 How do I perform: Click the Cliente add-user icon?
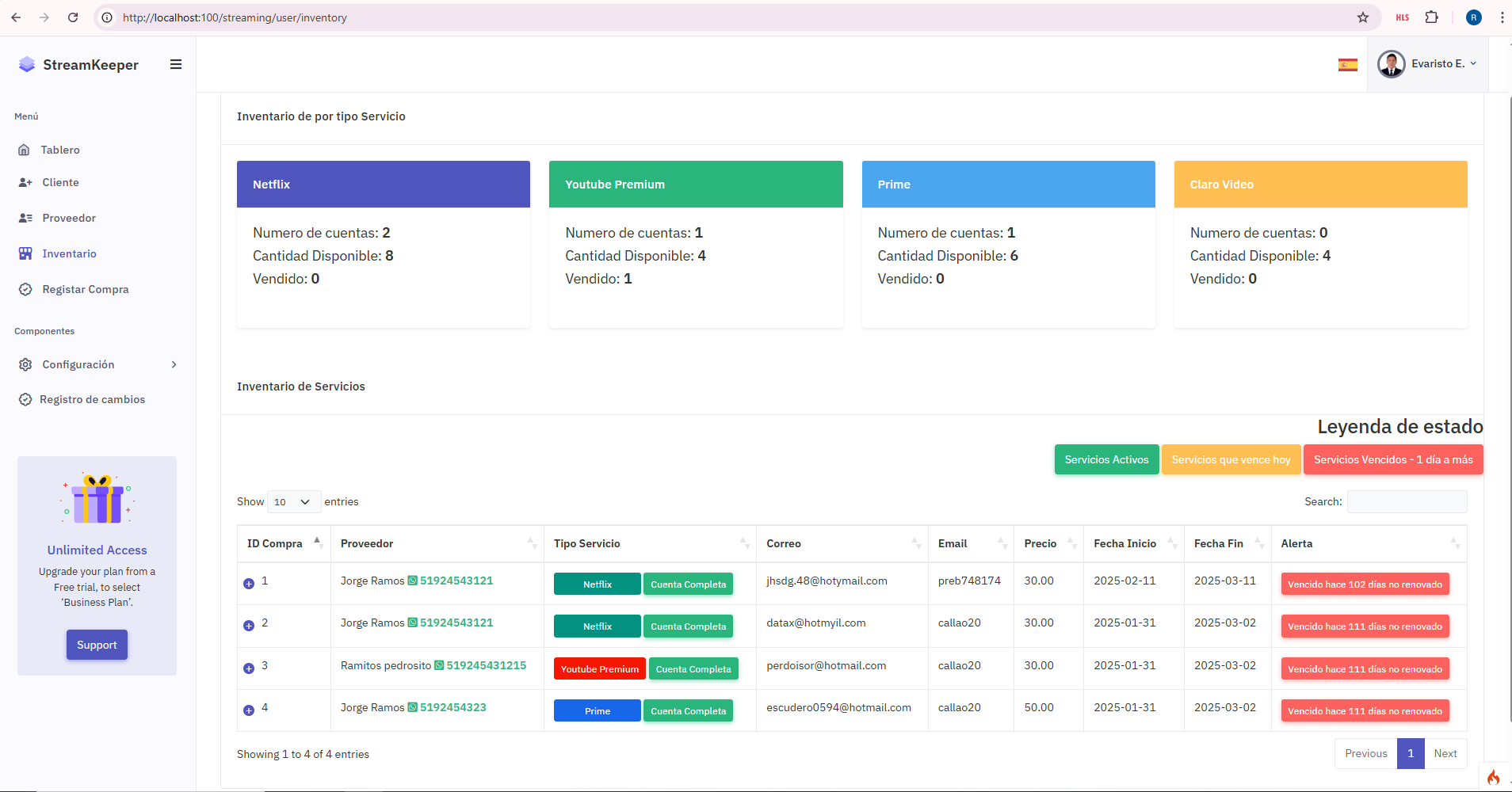[x=25, y=182]
